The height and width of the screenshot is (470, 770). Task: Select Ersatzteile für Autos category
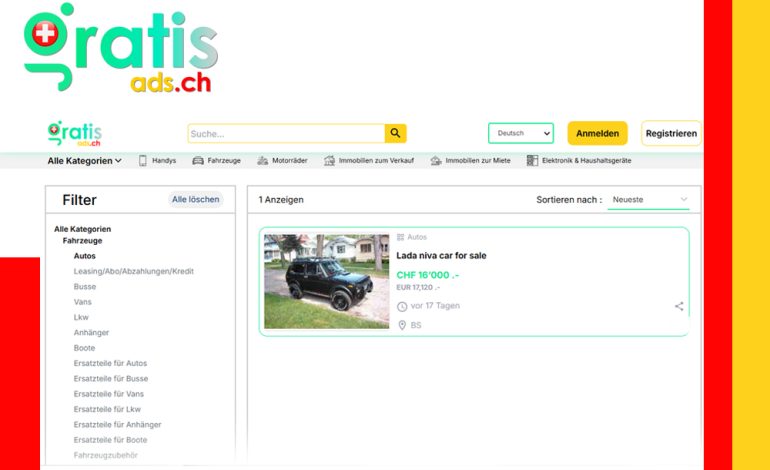pos(110,363)
